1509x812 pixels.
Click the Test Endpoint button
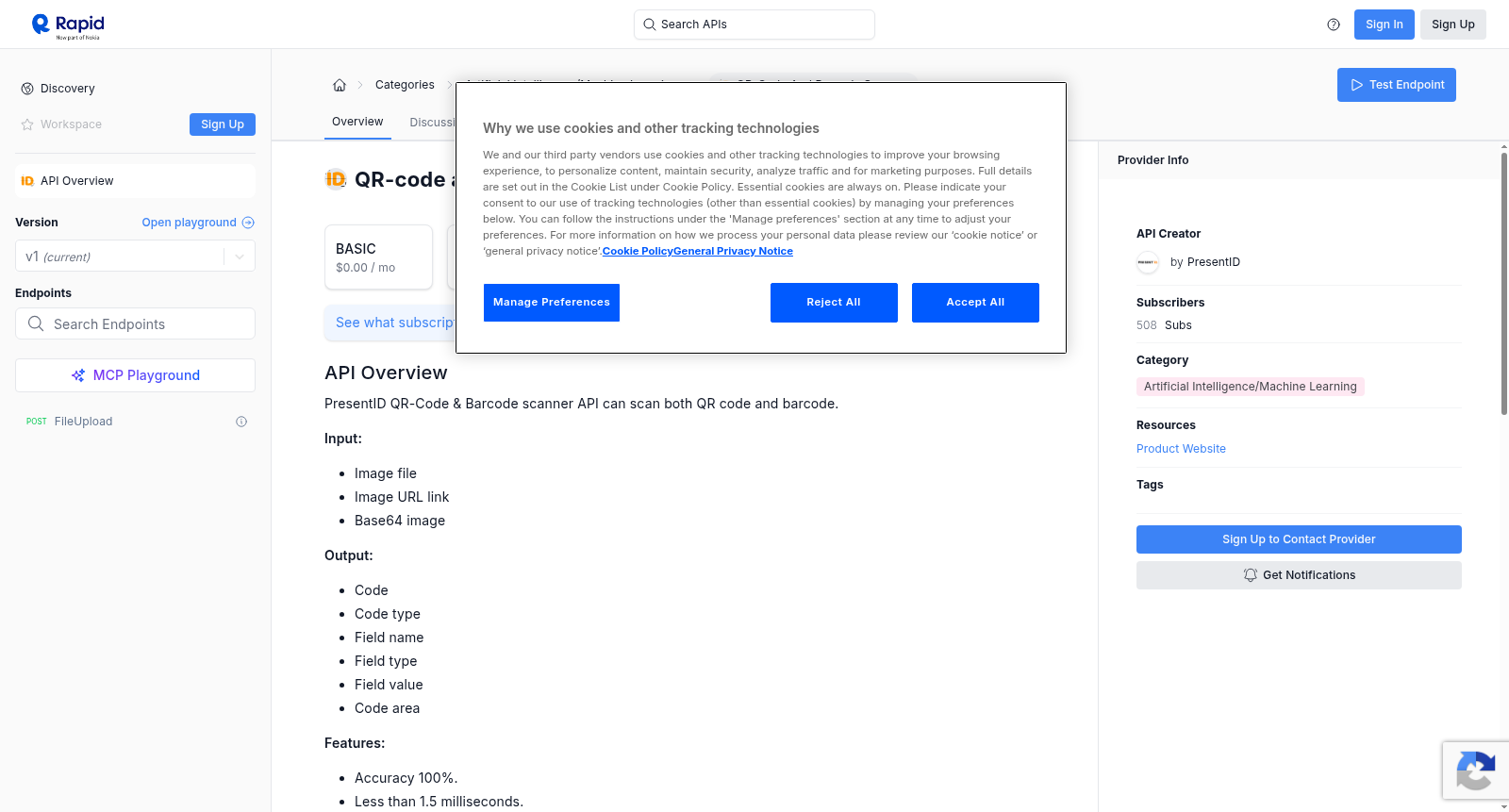coord(1396,85)
